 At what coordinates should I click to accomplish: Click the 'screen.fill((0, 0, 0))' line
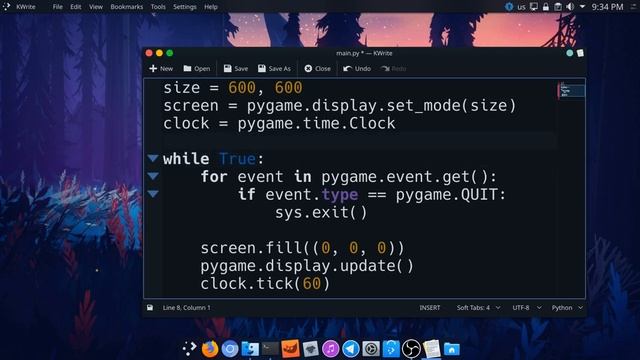coord(302,248)
